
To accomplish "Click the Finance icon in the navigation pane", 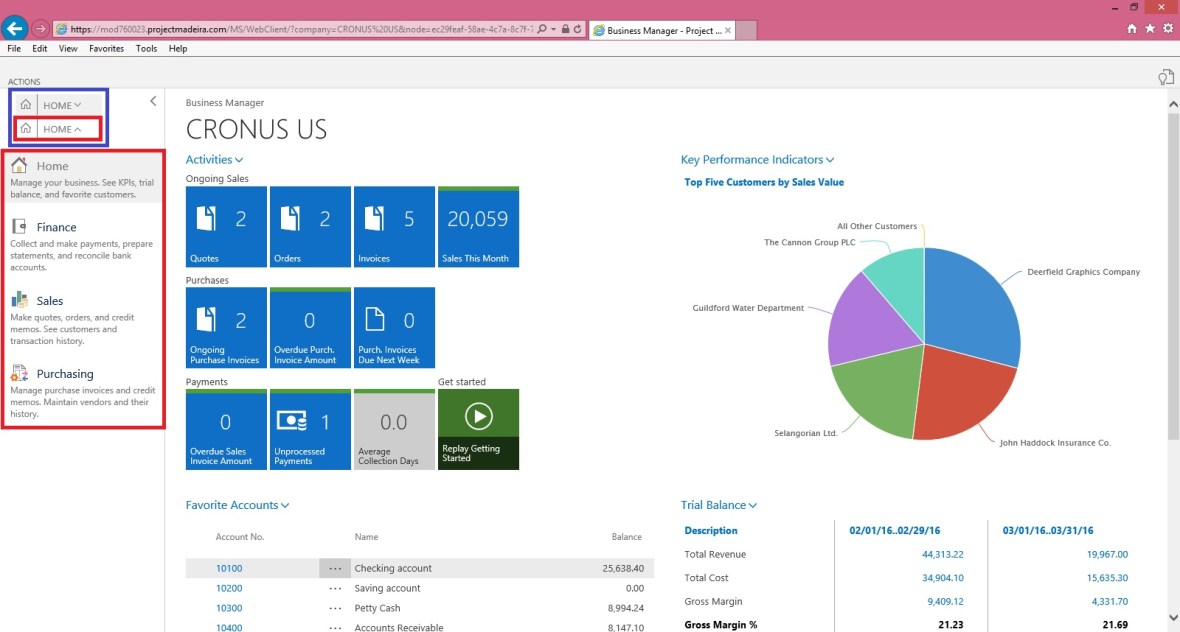I will 19,227.
